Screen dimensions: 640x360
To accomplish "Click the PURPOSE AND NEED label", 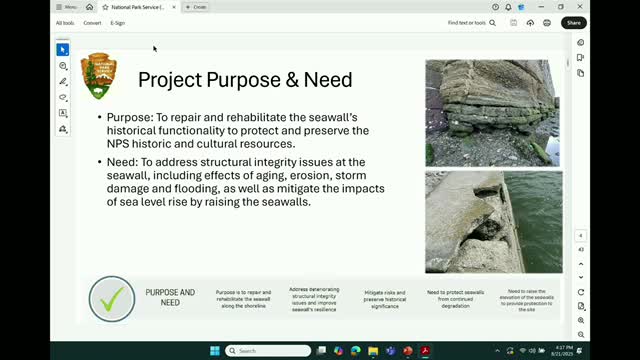I will point(170,298).
